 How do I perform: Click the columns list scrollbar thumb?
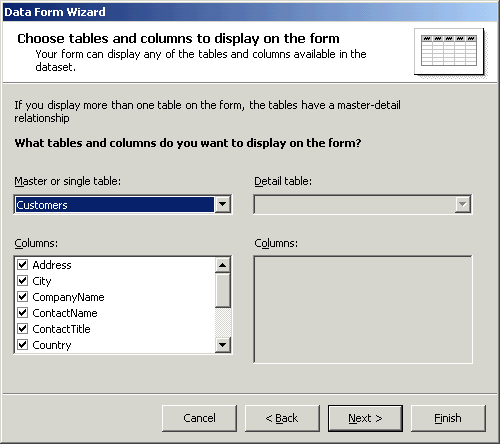tap(222, 290)
